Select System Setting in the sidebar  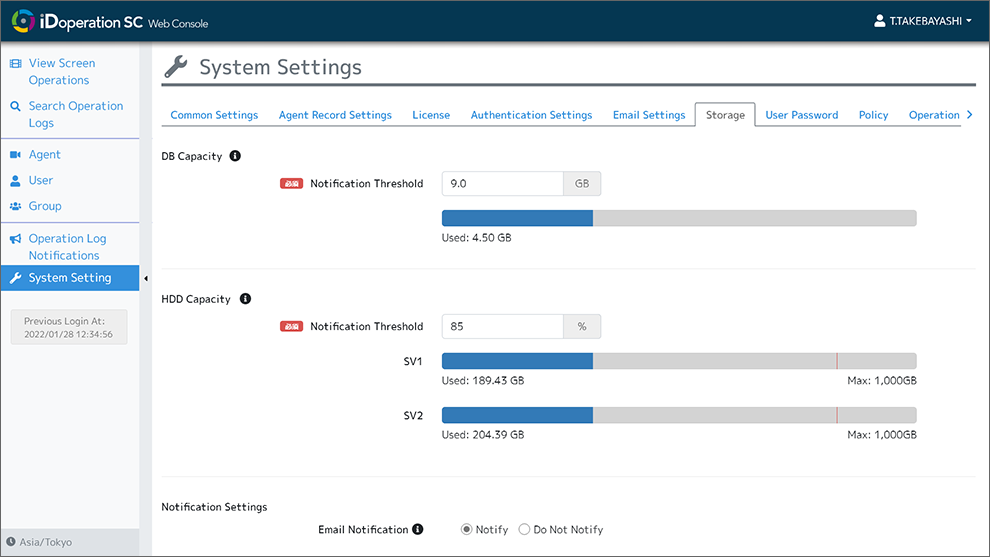[x=70, y=278]
